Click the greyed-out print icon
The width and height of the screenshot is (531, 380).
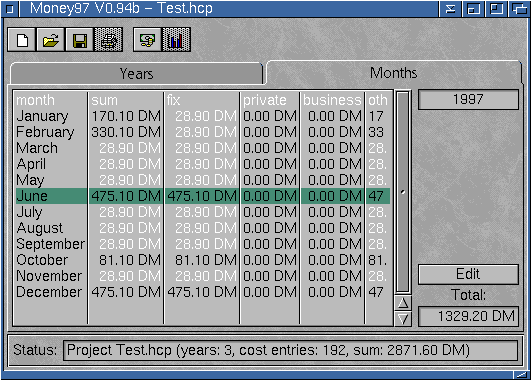point(108,40)
